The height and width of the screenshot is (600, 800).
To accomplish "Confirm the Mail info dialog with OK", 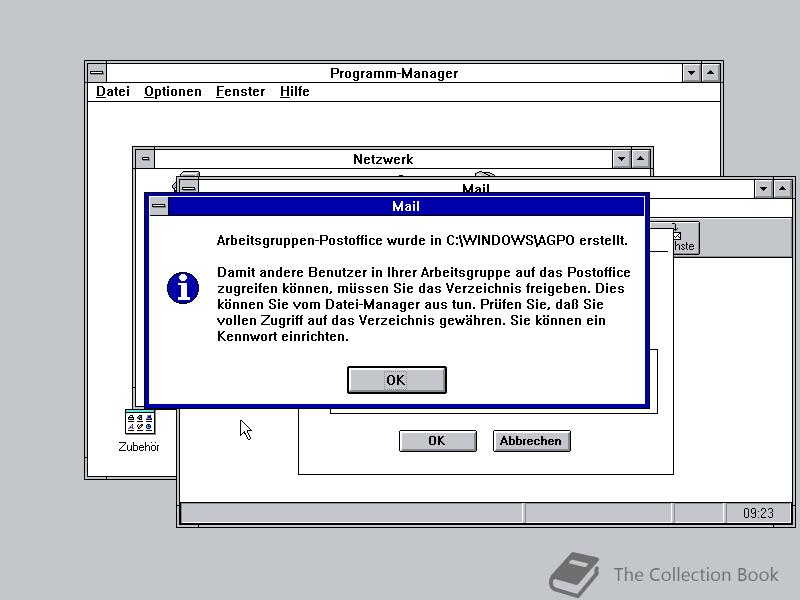I will [396, 380].
